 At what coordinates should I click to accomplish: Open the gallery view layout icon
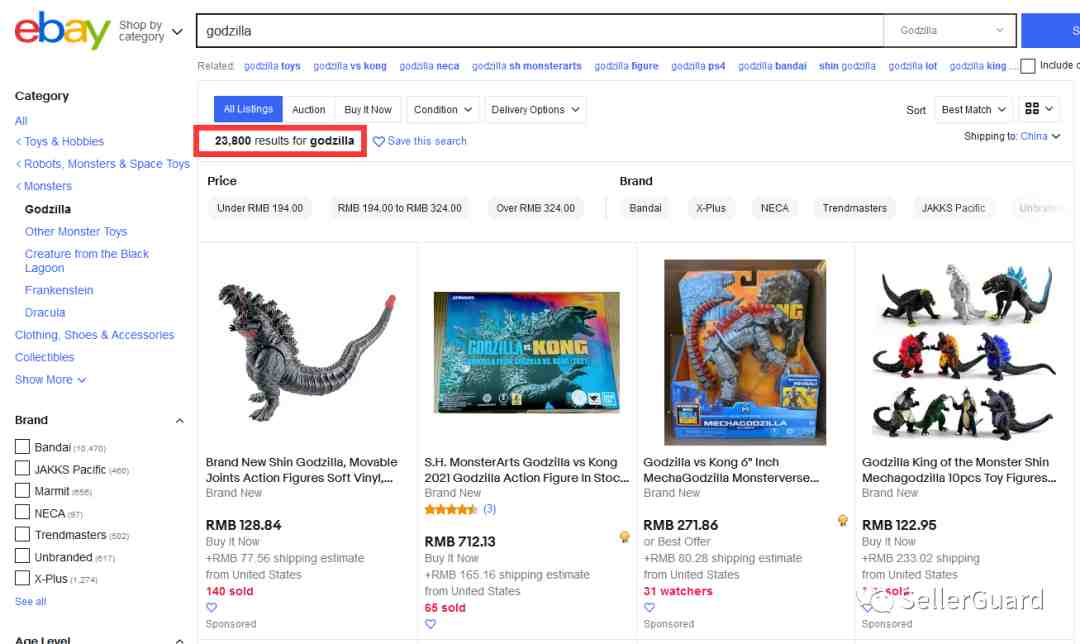[x=1039, y=109]
